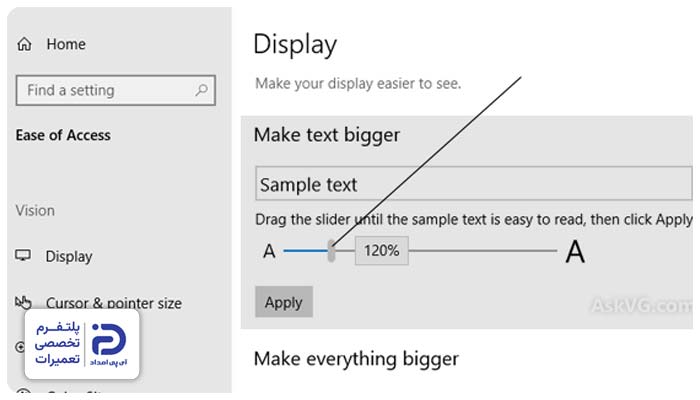This screenshot has width=700, height=400.
Task: Click the Apply button
Action: click(x=284, y=302)
